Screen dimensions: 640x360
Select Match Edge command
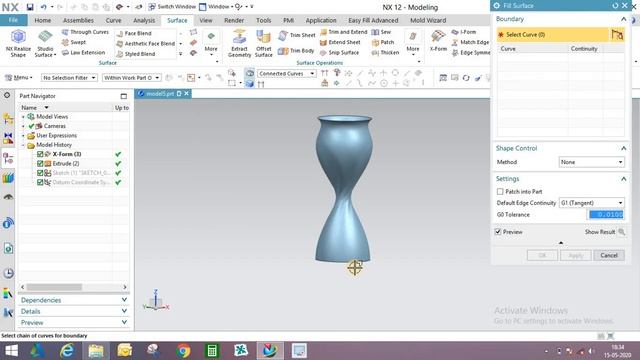470,42
